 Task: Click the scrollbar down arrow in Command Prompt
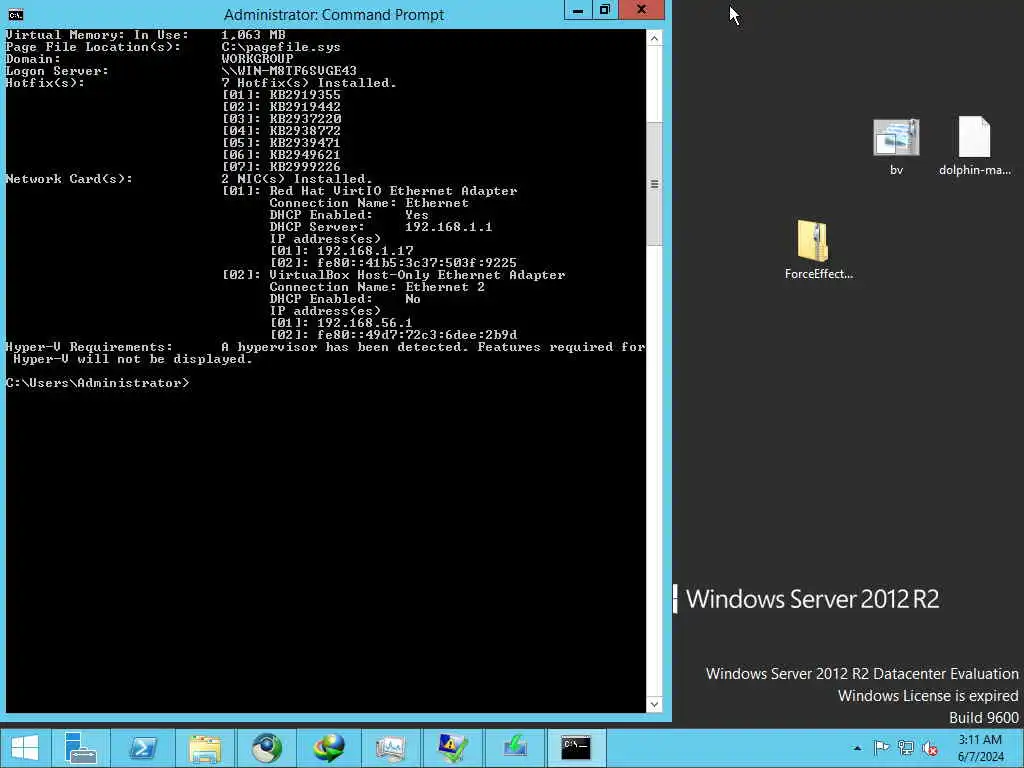[x=654, y=704]
